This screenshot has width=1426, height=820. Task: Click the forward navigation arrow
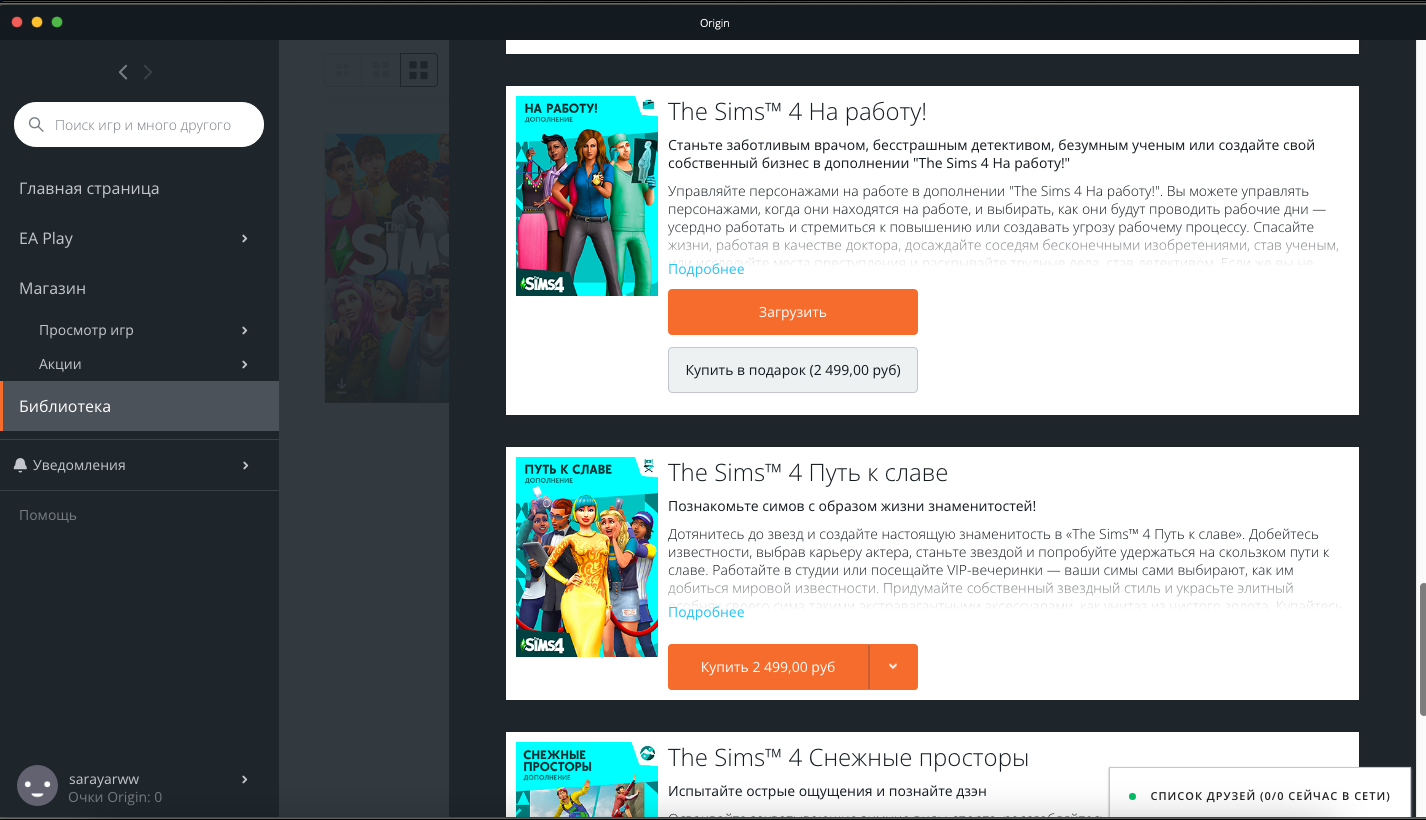click(147, 71)
